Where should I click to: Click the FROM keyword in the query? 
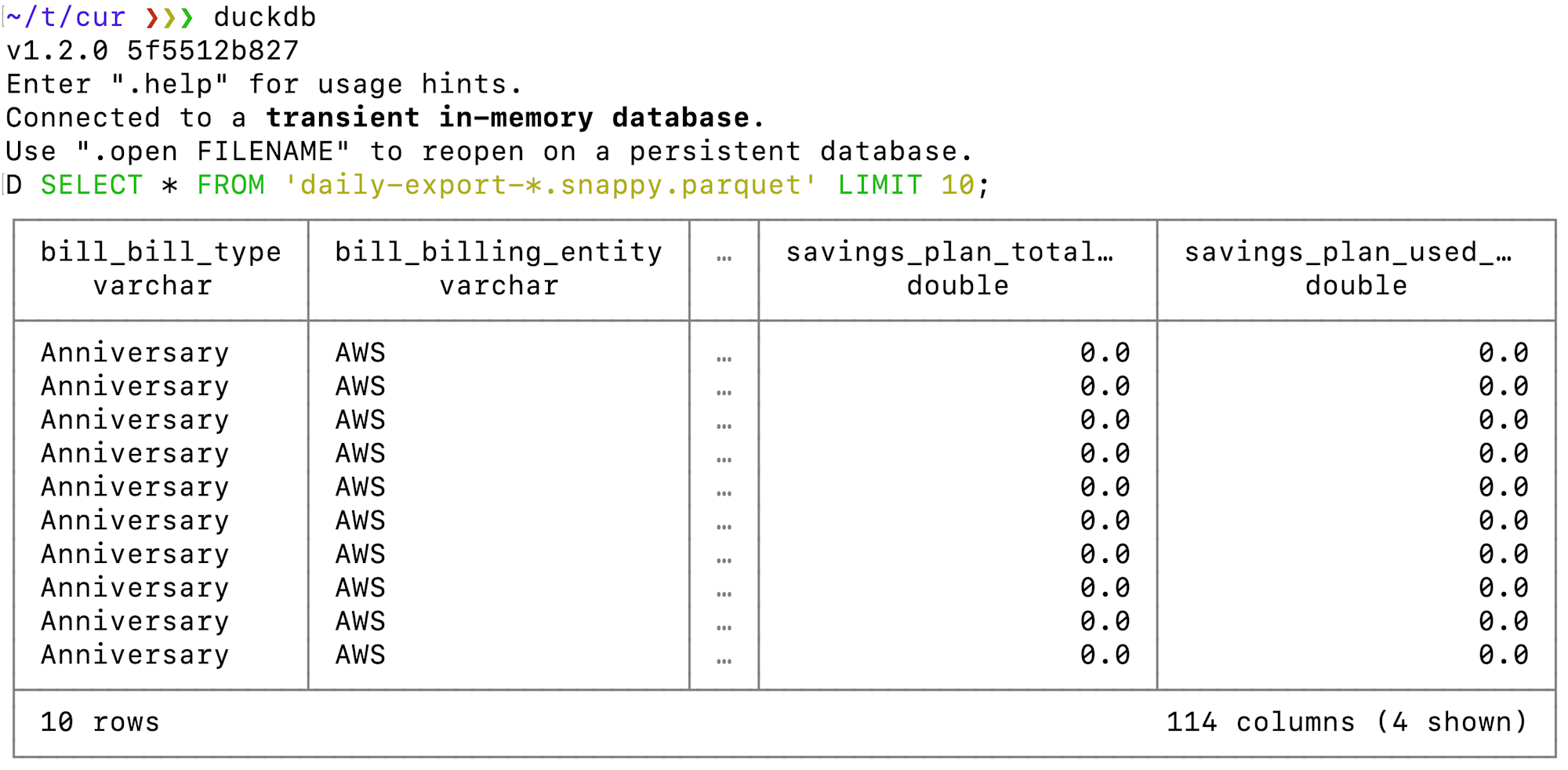point(231,185)
